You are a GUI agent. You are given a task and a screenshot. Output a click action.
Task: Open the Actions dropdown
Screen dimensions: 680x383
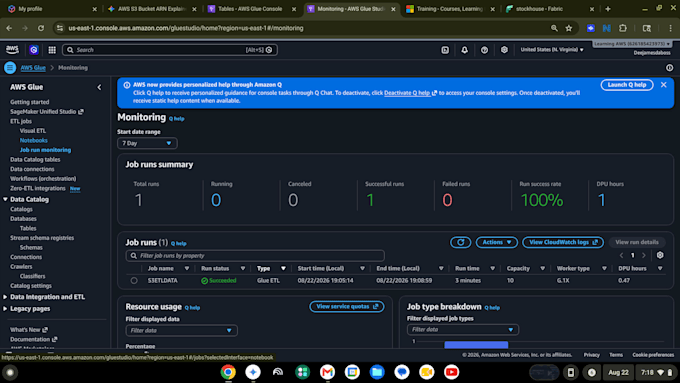(497, 242)
